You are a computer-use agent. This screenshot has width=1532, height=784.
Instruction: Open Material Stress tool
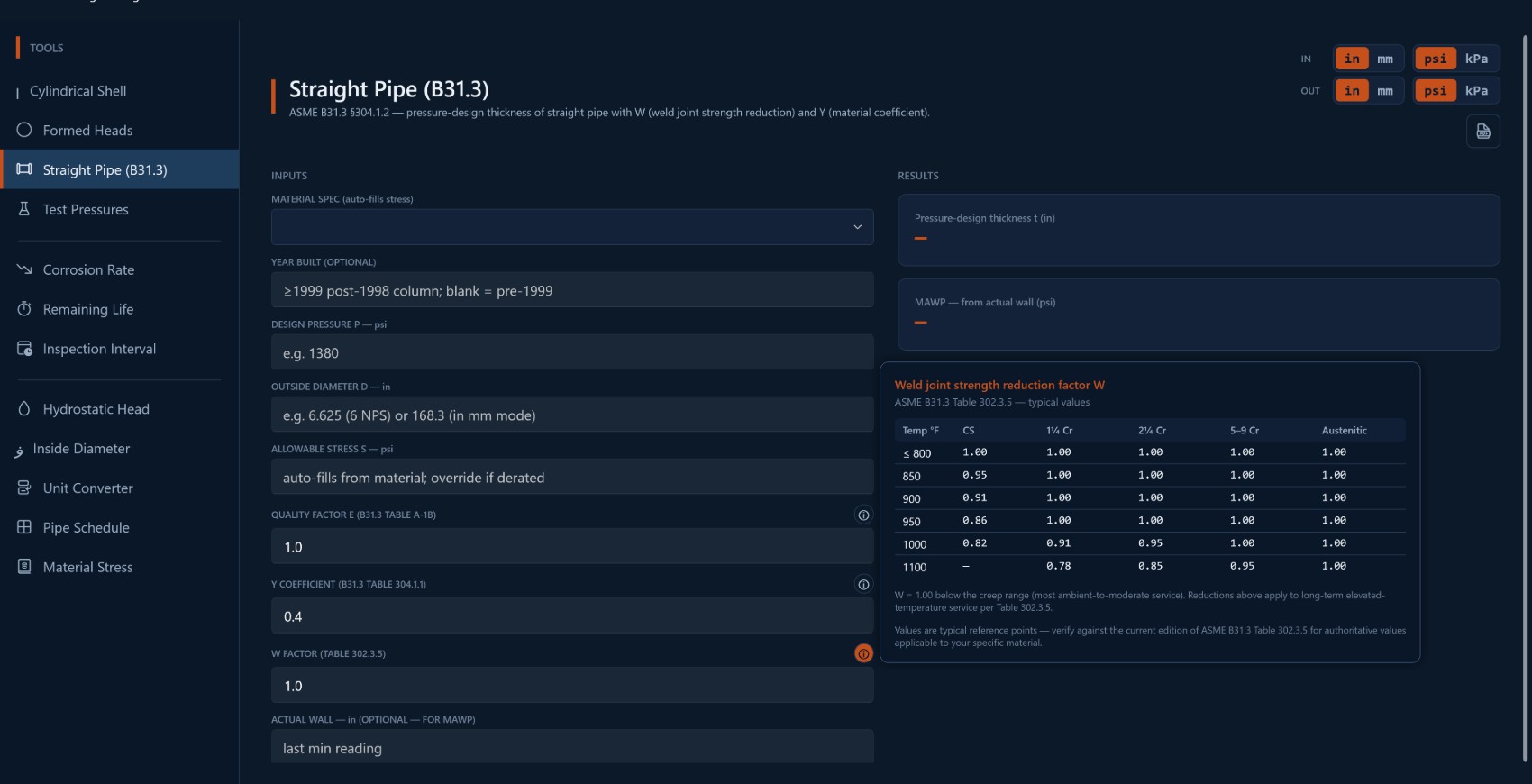pyautogui.click(x=119, y=567)
